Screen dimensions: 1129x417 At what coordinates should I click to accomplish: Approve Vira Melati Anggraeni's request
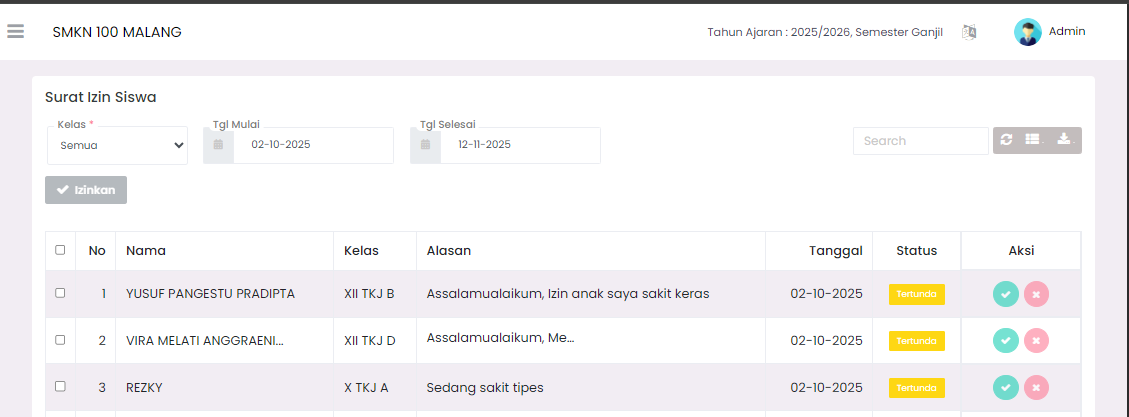coord(1006,341)
